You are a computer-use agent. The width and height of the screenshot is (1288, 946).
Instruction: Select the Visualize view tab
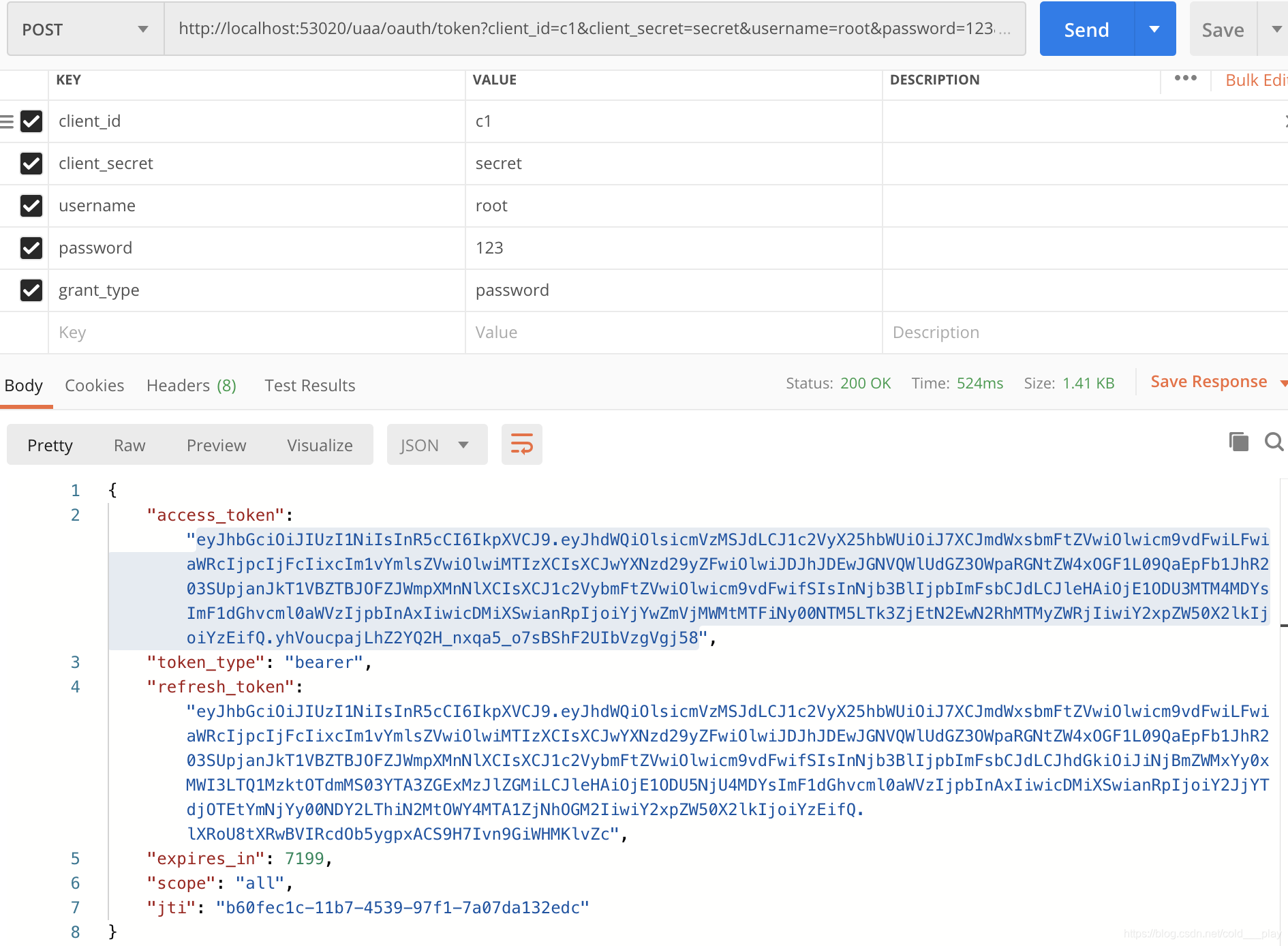pyautogui.click(x=320, y=446)
